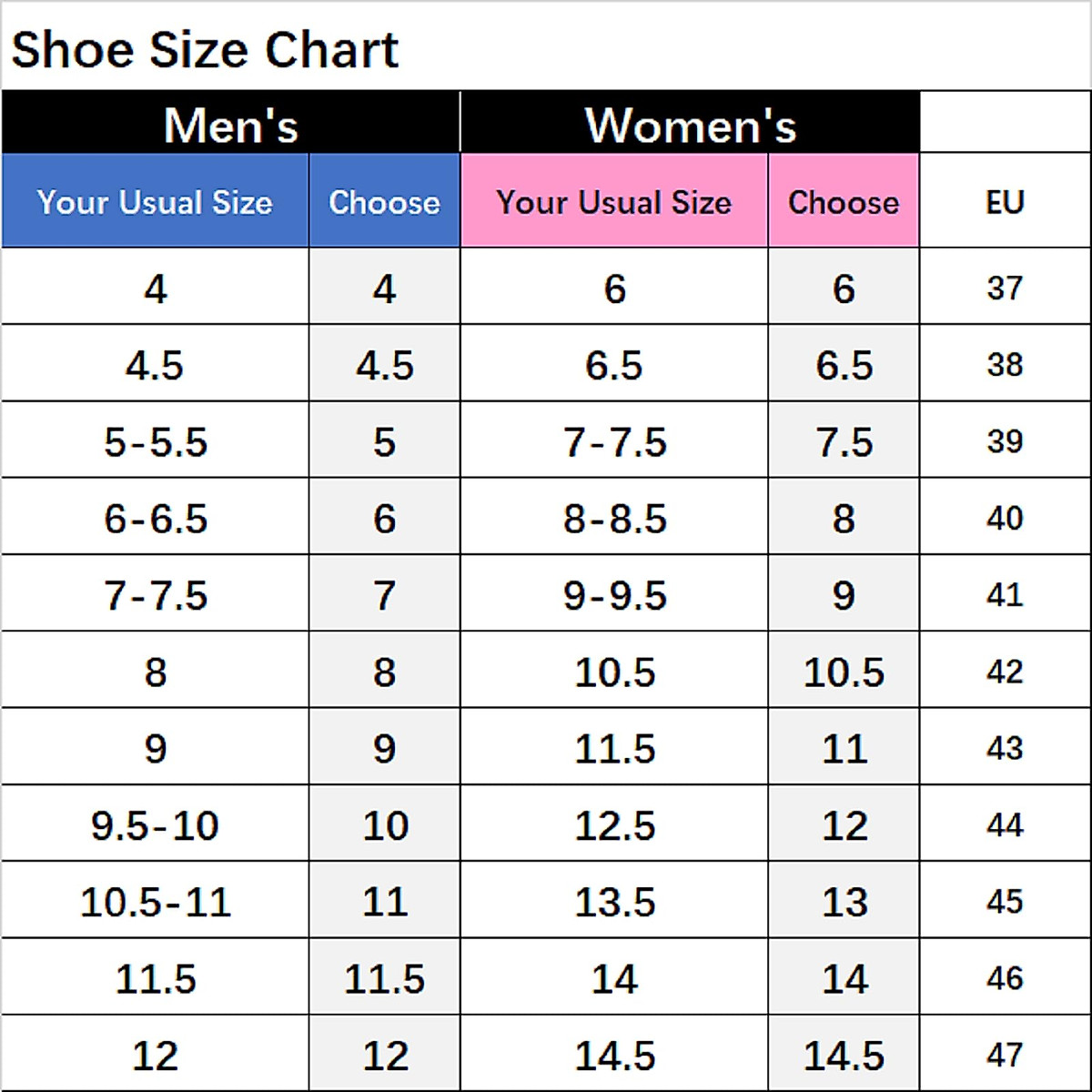
Task: Click the EU column header
Action: [1005, 201]
